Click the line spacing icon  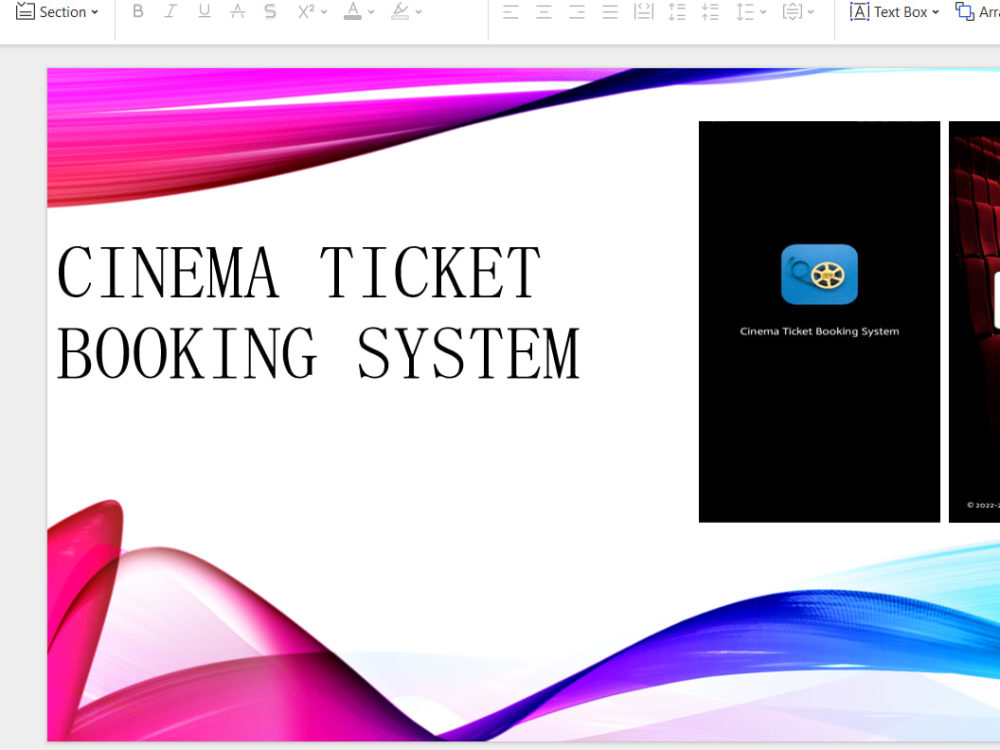click(x=745, y=11)
